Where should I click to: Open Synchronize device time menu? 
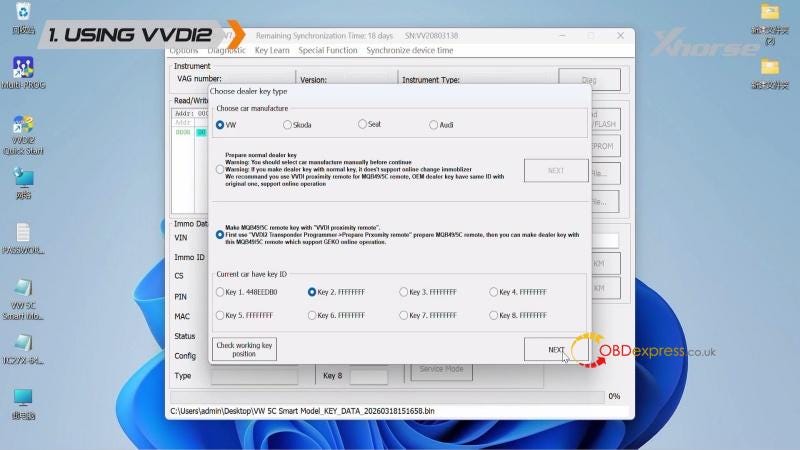pyautogui.click(x=410, y=51)
